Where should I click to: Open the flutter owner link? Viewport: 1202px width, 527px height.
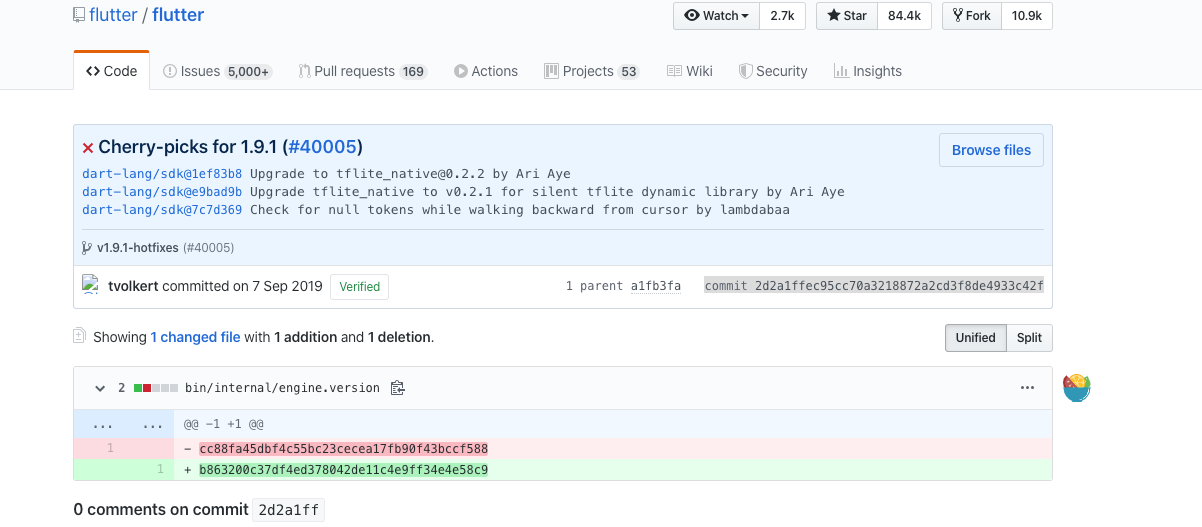[113, 15]
